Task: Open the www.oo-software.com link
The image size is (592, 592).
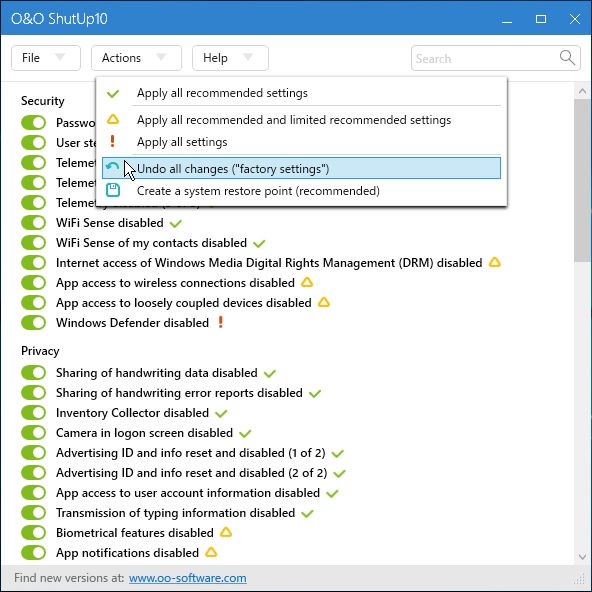Action: click(x=188, y=578)
